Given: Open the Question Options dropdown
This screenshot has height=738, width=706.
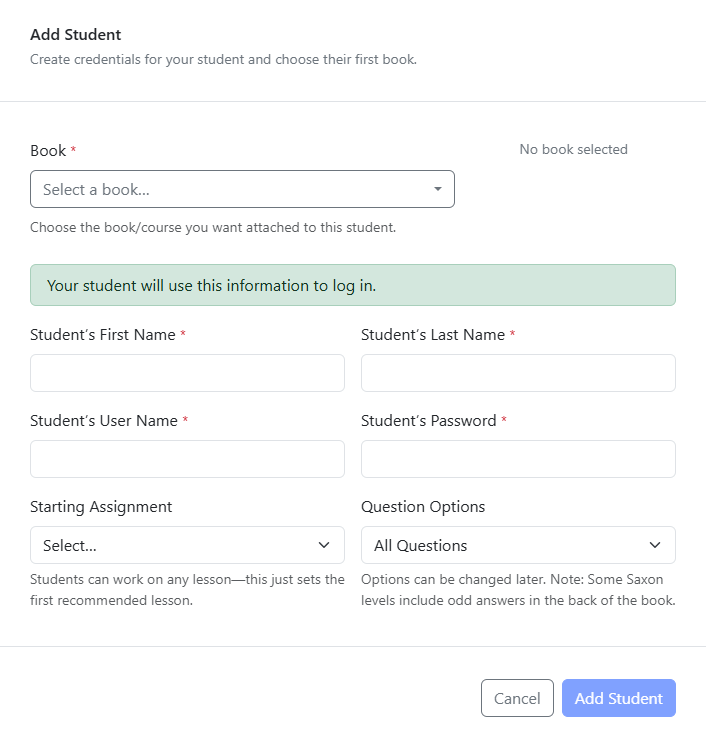Looking at the screenshot, I should coord(518,545).
